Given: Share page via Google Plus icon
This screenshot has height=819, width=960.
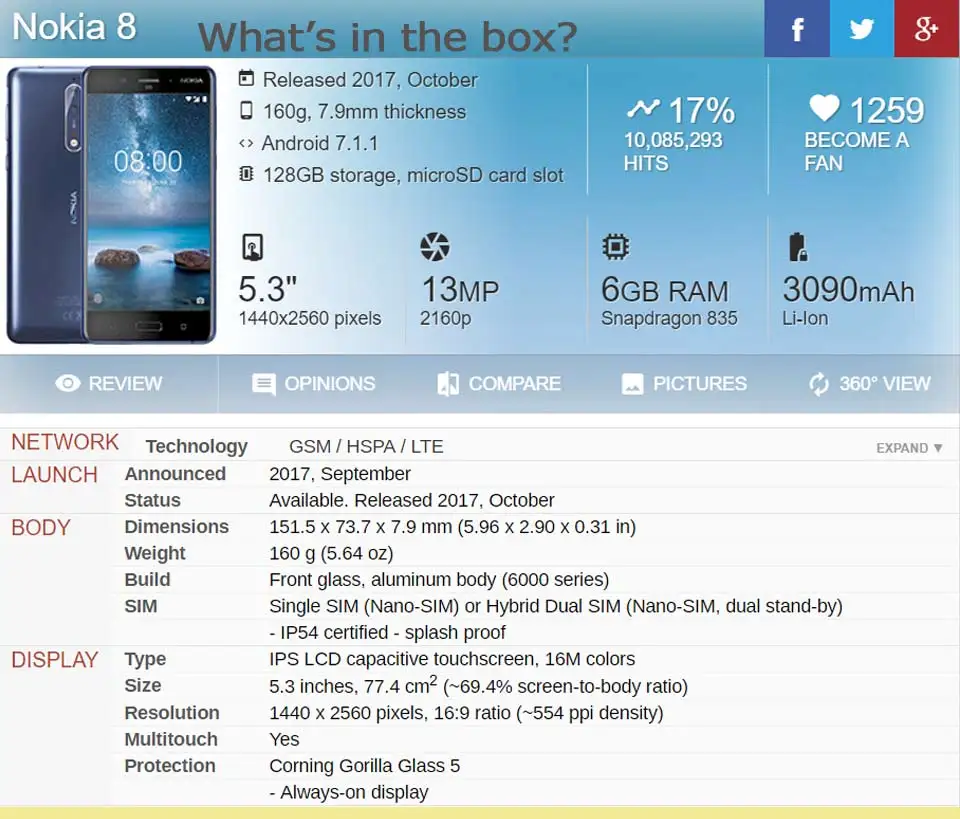Looking at the screenshot, I should [927, 29].
